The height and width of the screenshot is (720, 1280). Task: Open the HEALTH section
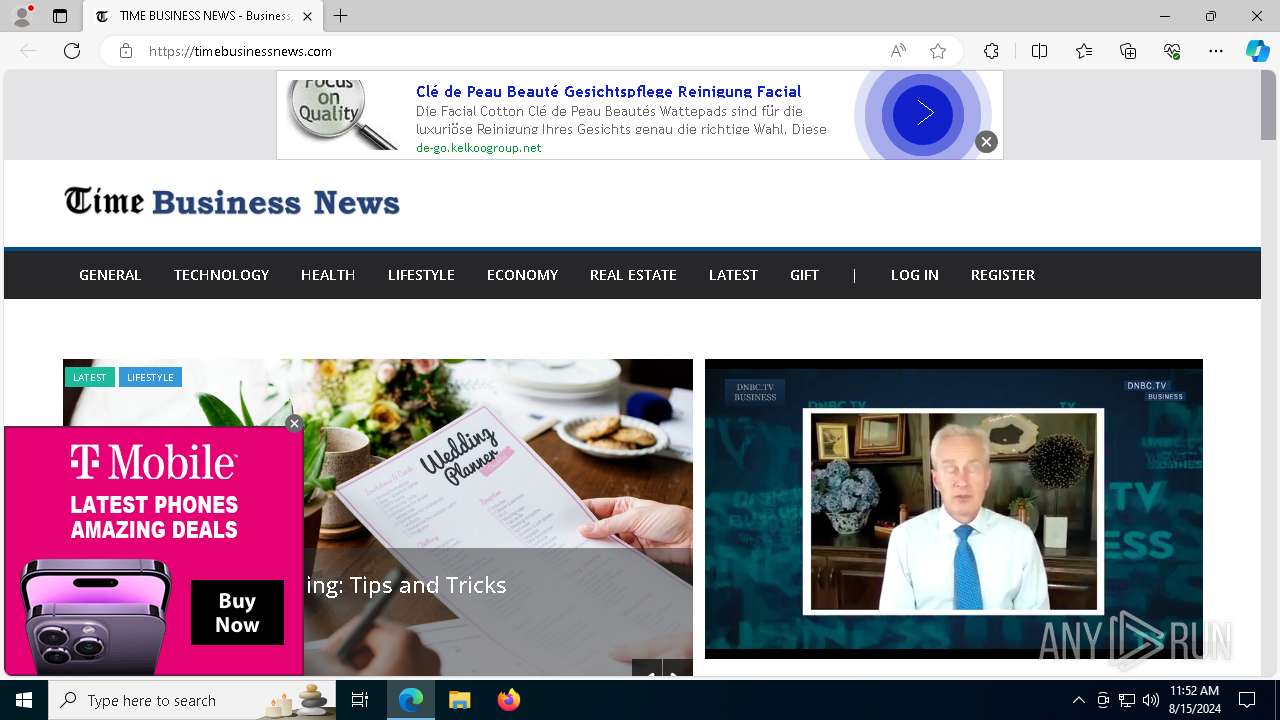pyautogui.click(x=328, y=274)
